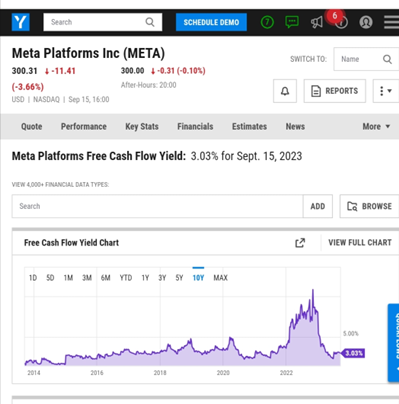Open the user profile icon
The width and height of the screenshot is (399, 404).
(366, 22)
